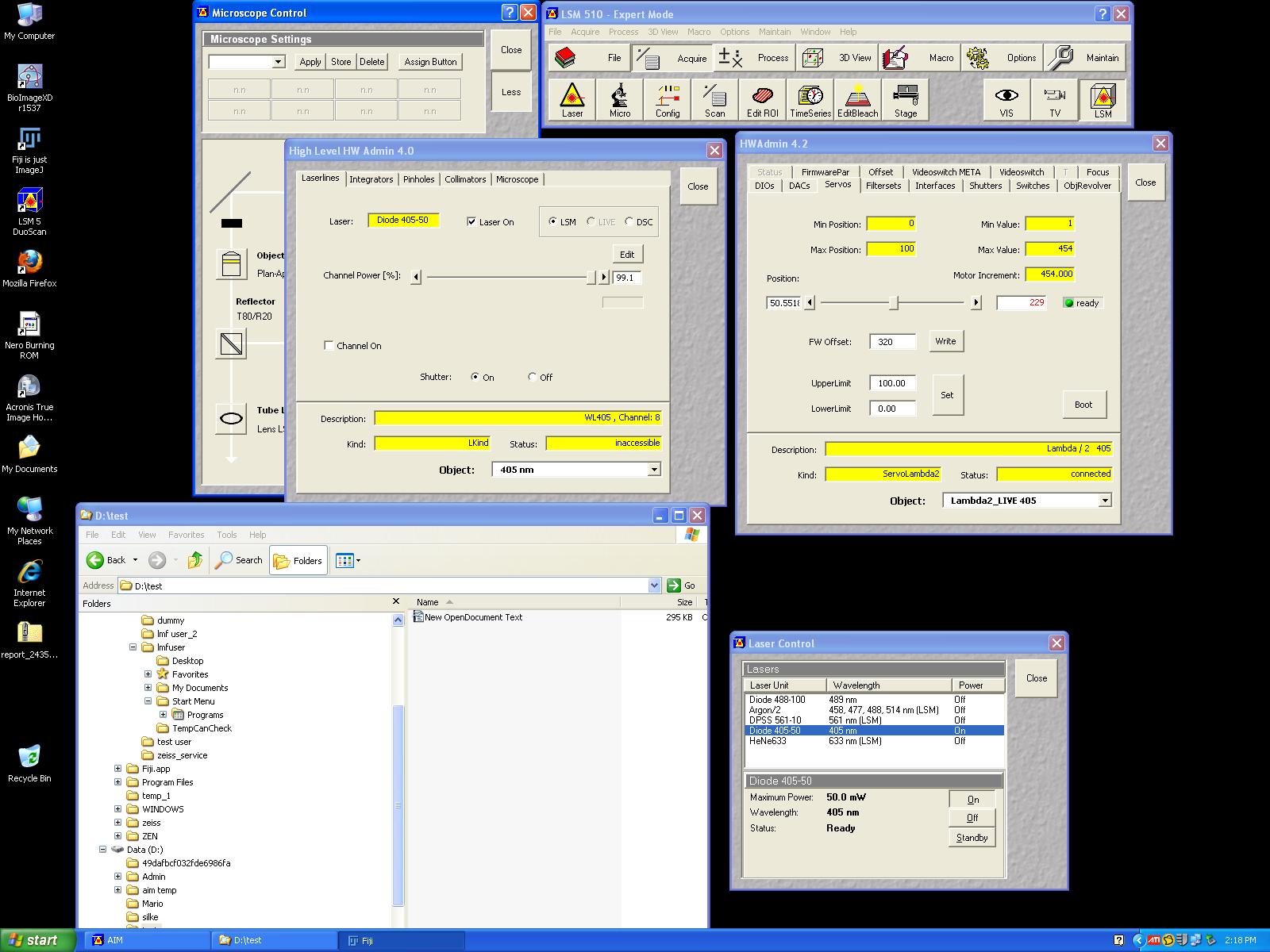
Task: Select the Process toolbar group
Action: [x=755, y=58]
